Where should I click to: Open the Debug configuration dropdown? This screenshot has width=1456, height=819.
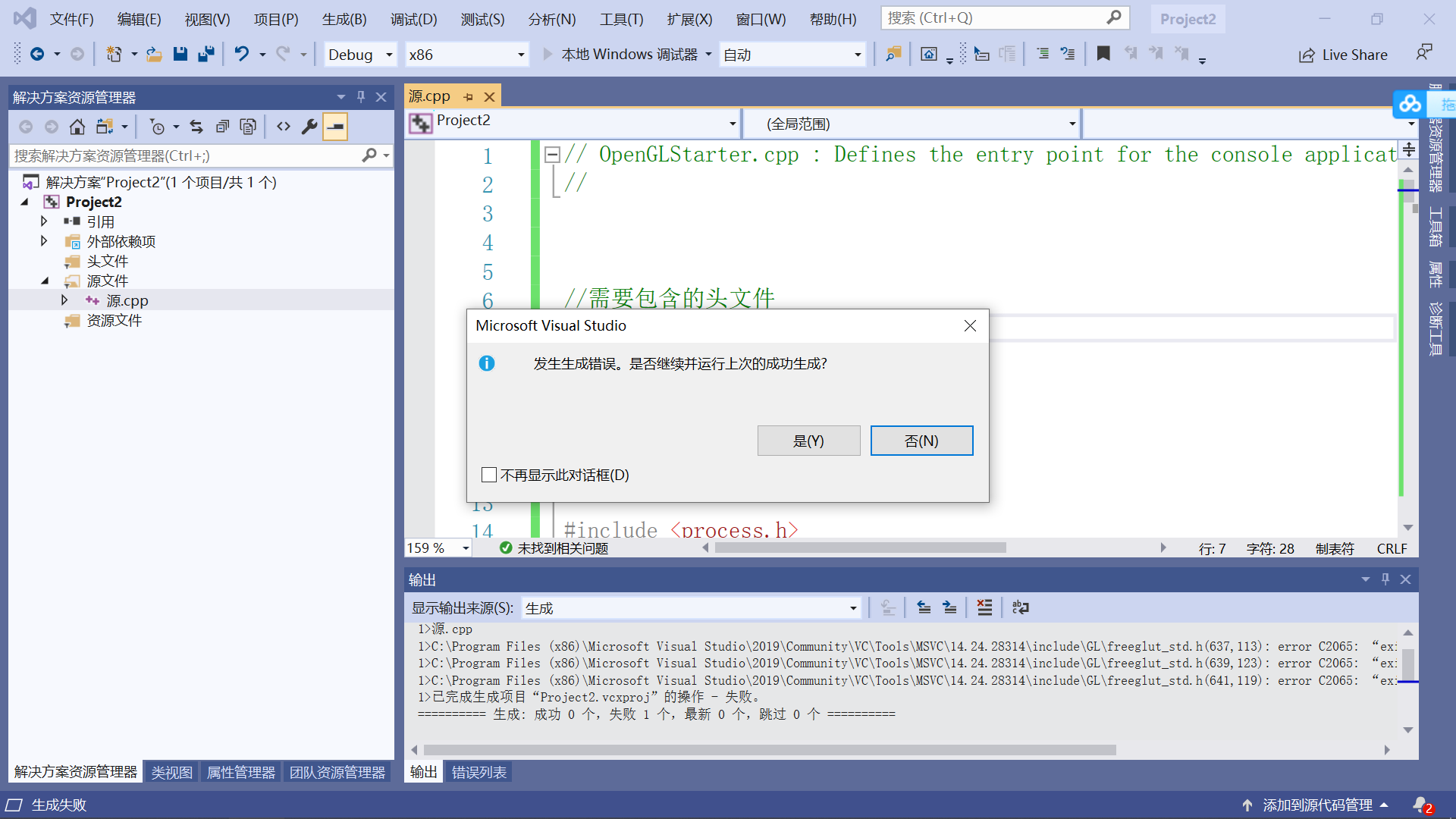tap(359, 54)
